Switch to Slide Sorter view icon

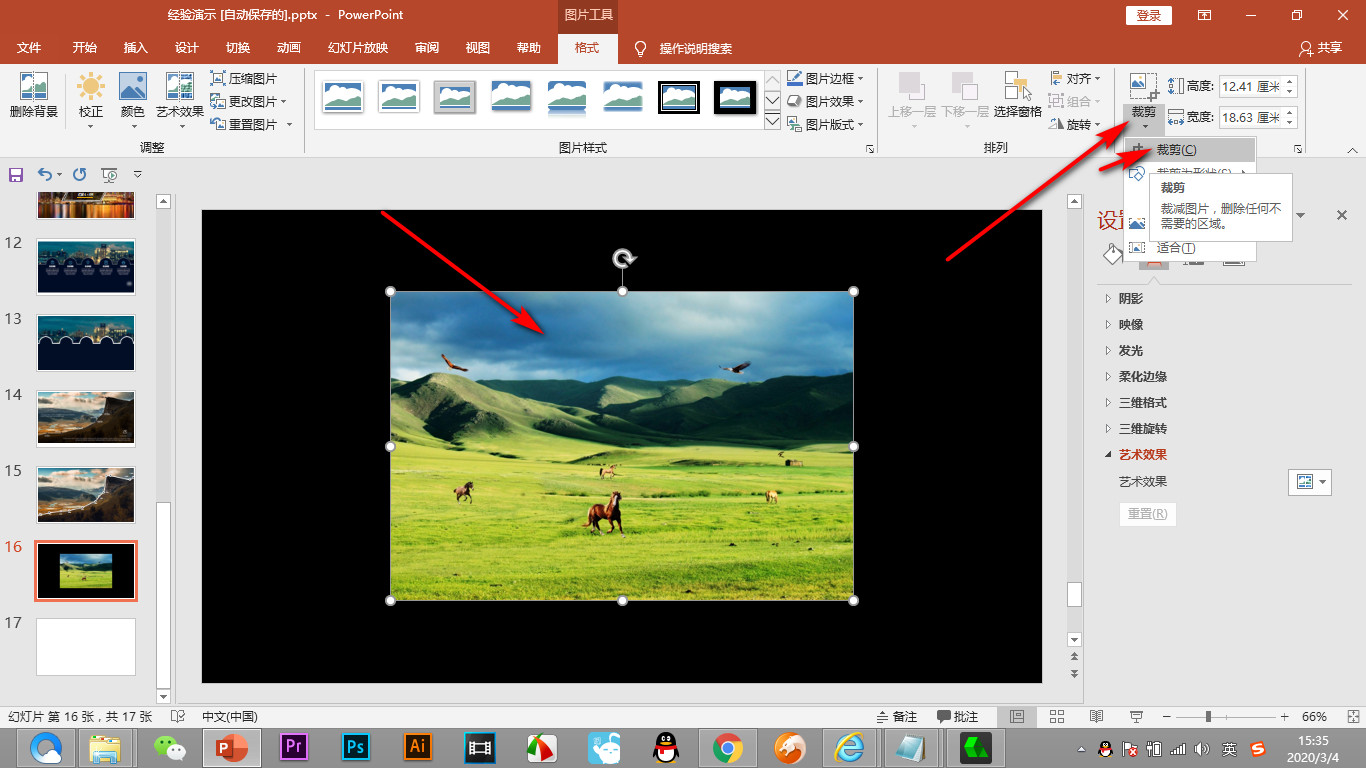point(1056,717)
